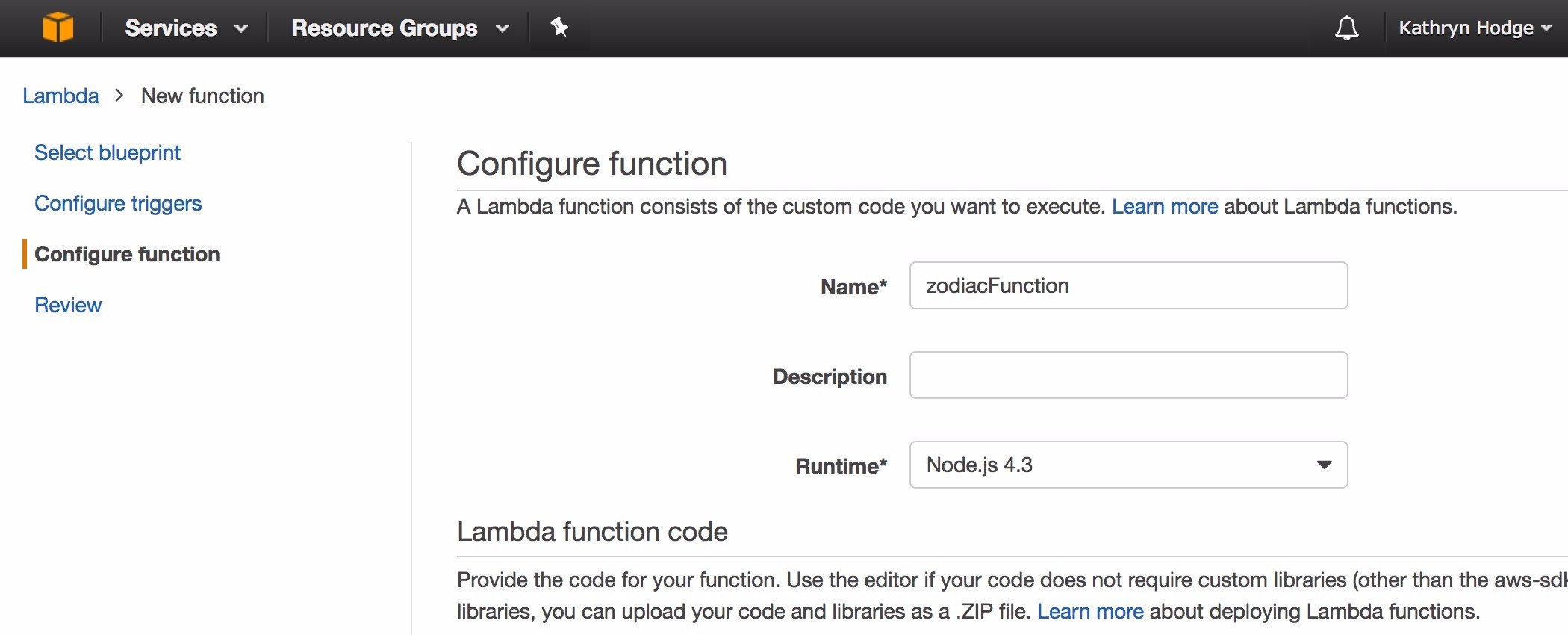
Task: Go to Lambda via the breadcrumb
Action: pos(60,96)
